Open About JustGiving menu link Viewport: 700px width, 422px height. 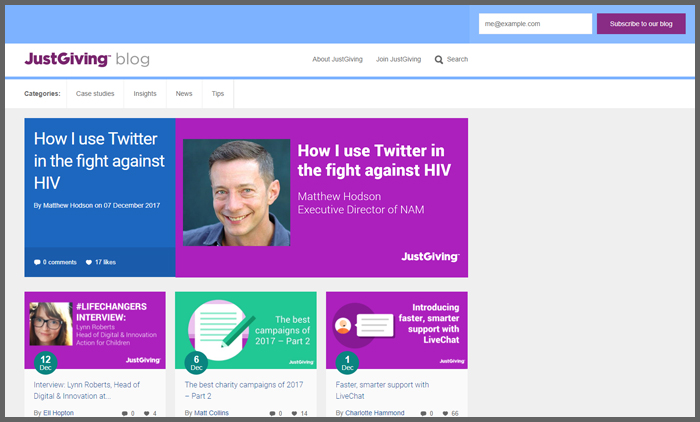click(x=338, y=59)
